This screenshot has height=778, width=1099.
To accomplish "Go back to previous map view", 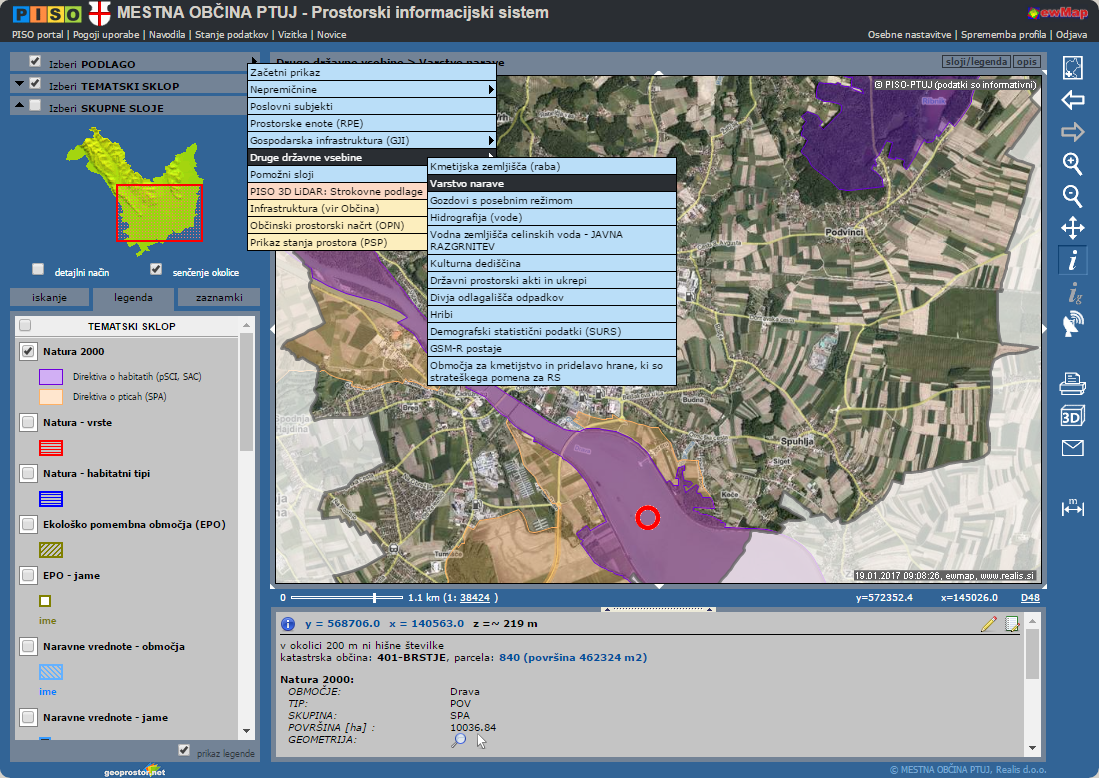I will coord(1072,100).
